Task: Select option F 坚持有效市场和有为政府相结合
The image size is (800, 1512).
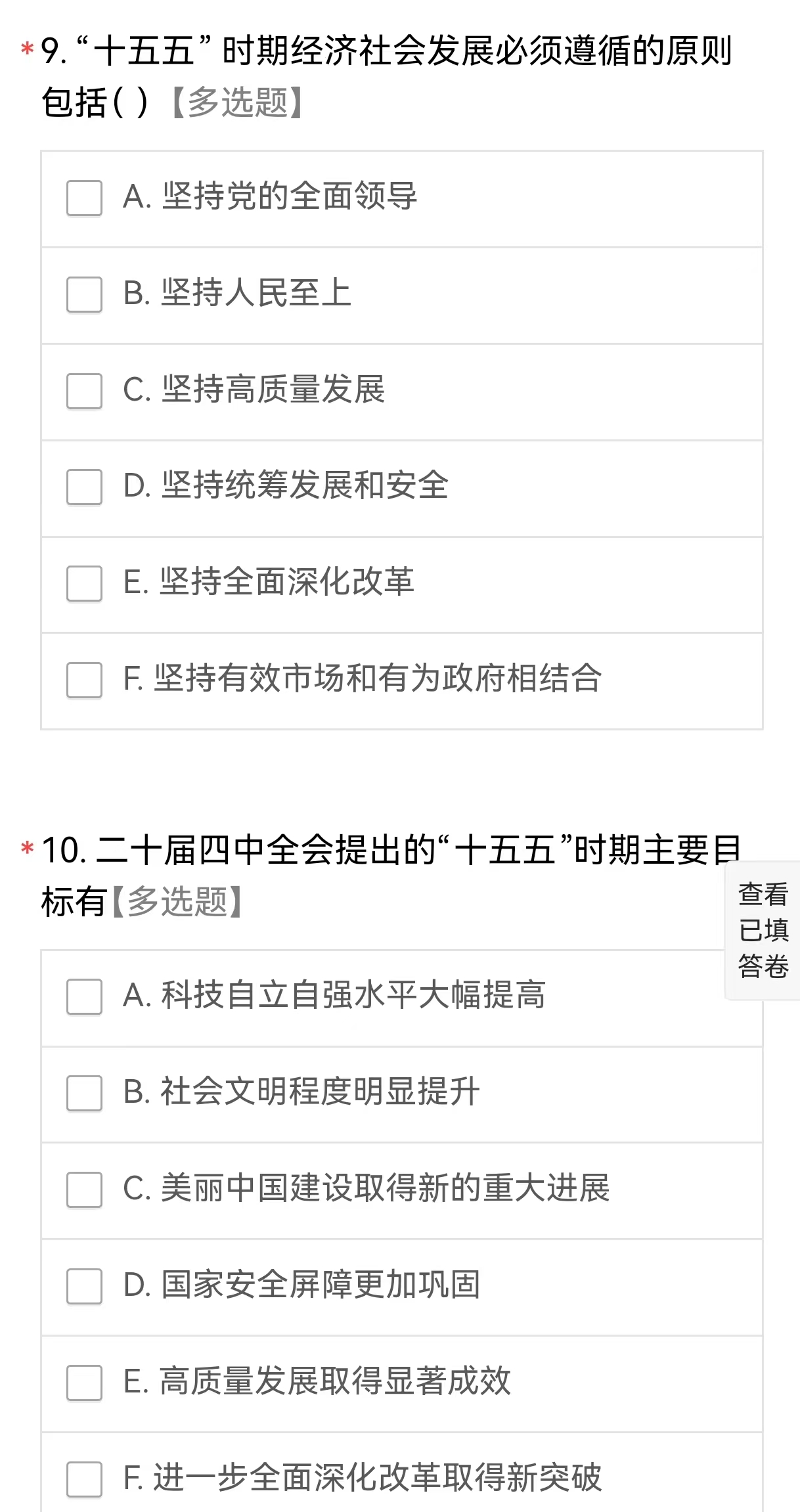Action: coord(84,680)
